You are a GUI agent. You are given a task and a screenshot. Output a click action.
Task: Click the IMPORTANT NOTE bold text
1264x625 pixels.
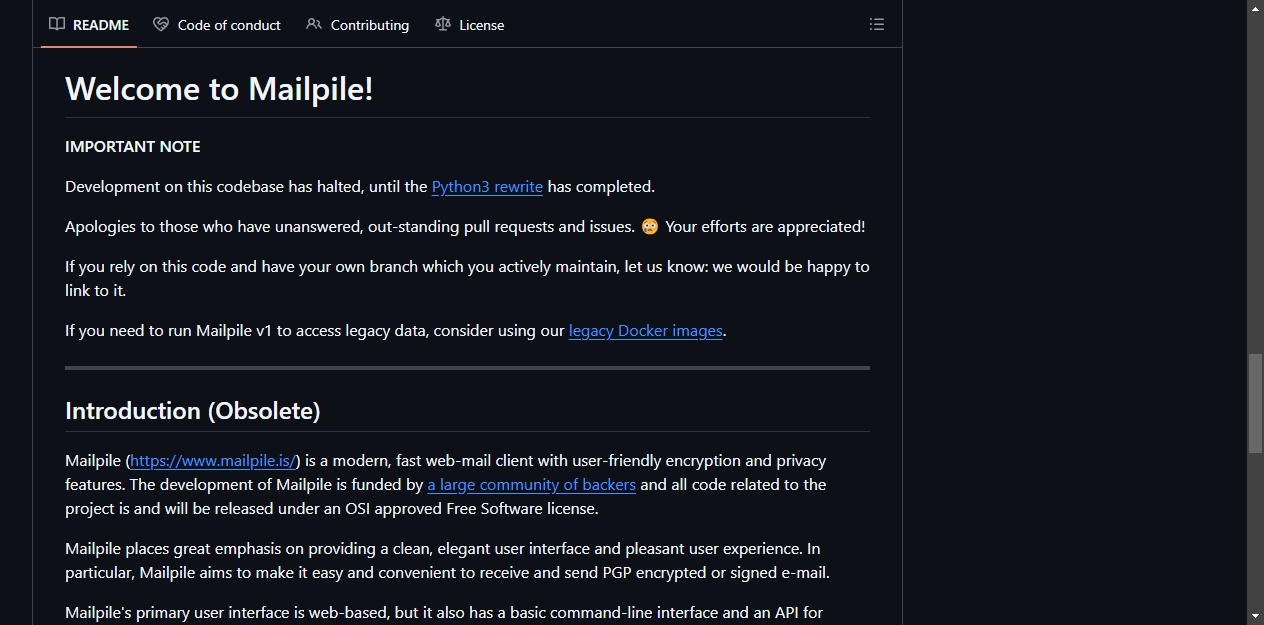click(x=133, y=147)
